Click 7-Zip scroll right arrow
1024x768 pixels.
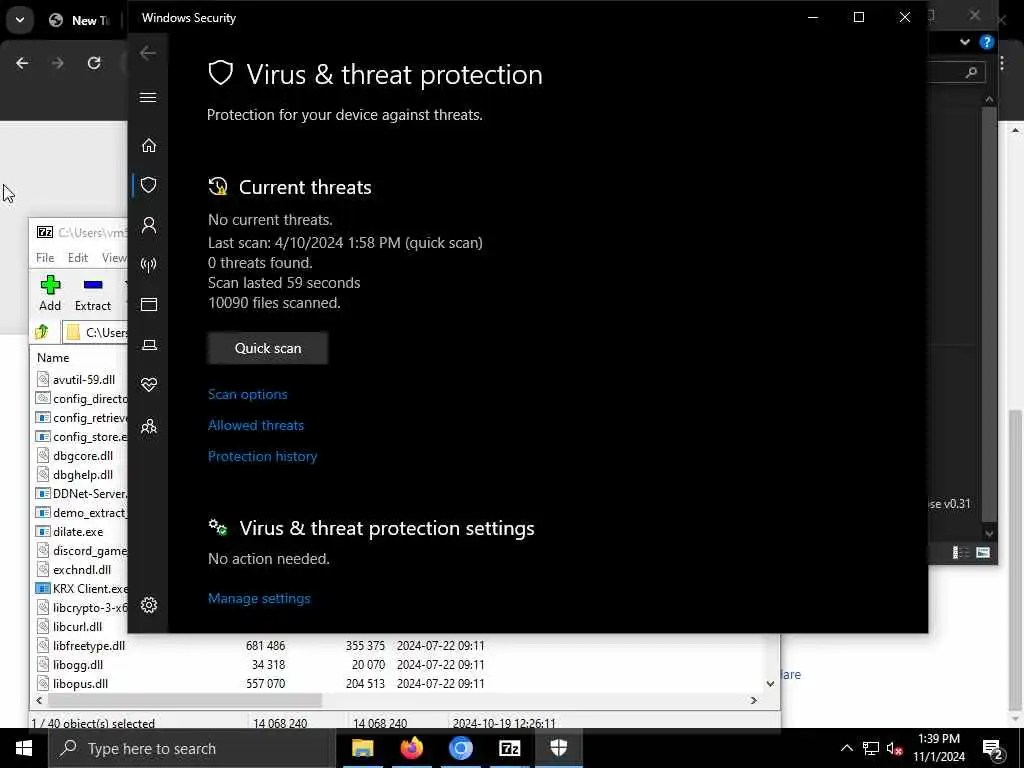coord(753,700)
